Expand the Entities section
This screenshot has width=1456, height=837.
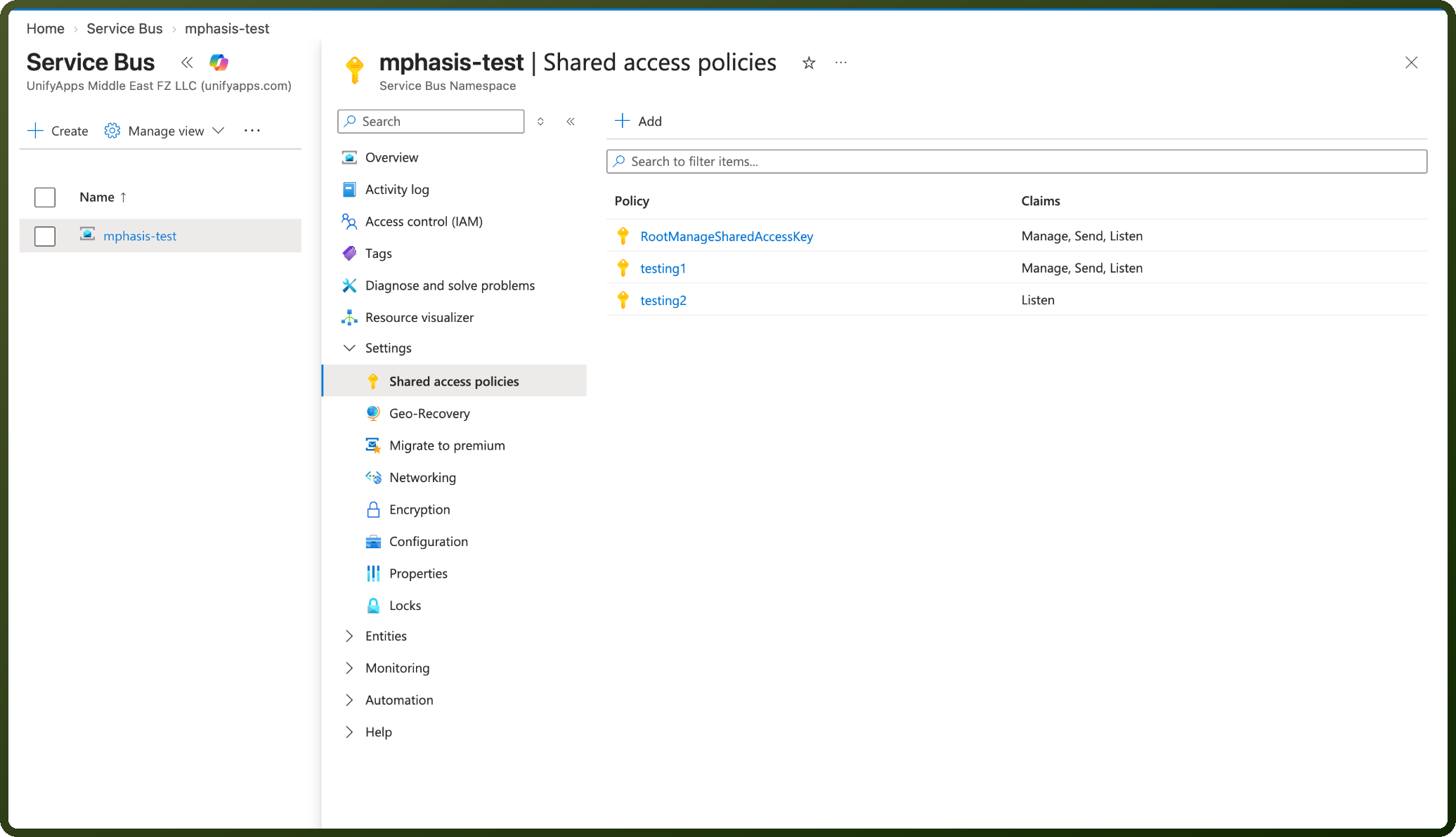(349, 636)
